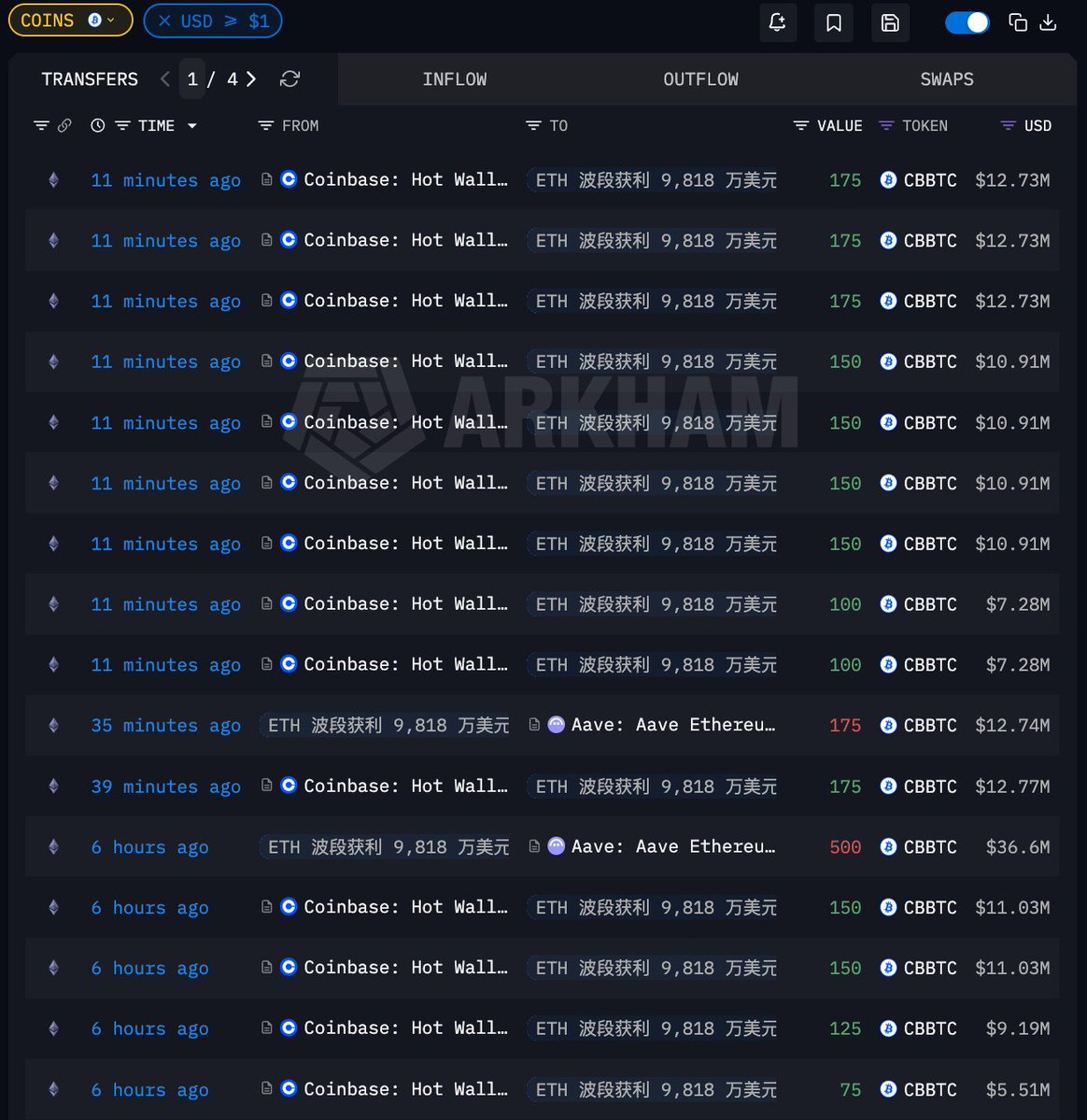This screenshot has height=1120, width=1087.
Task: Click Aave Ethereum recipient in 35 minutes row
Action: [x=672, y=725]
